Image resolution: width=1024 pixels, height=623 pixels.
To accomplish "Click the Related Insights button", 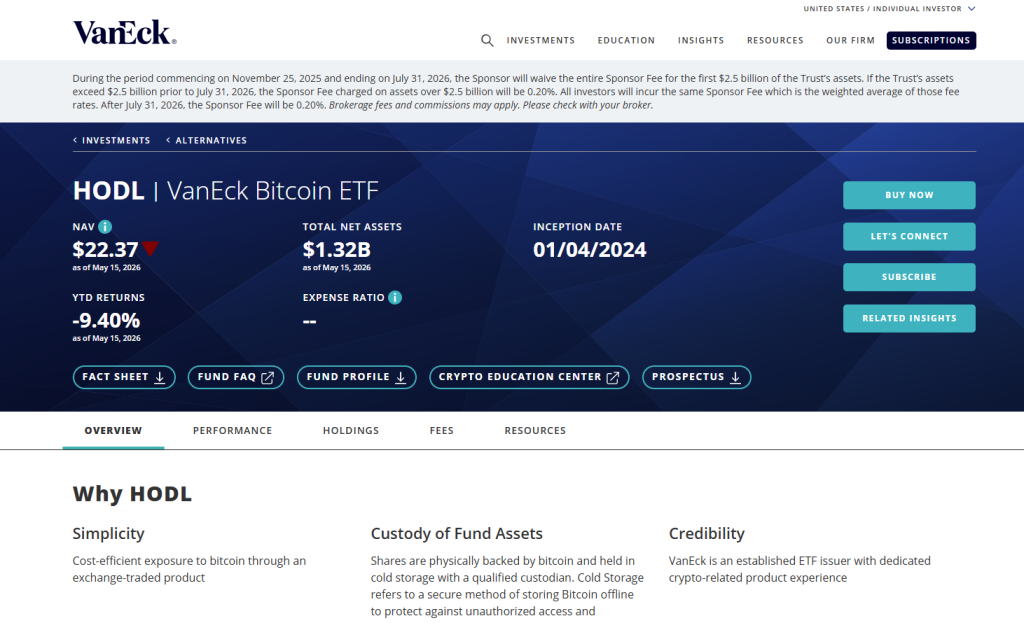I will pyautogui.click(x=909, y=318).
